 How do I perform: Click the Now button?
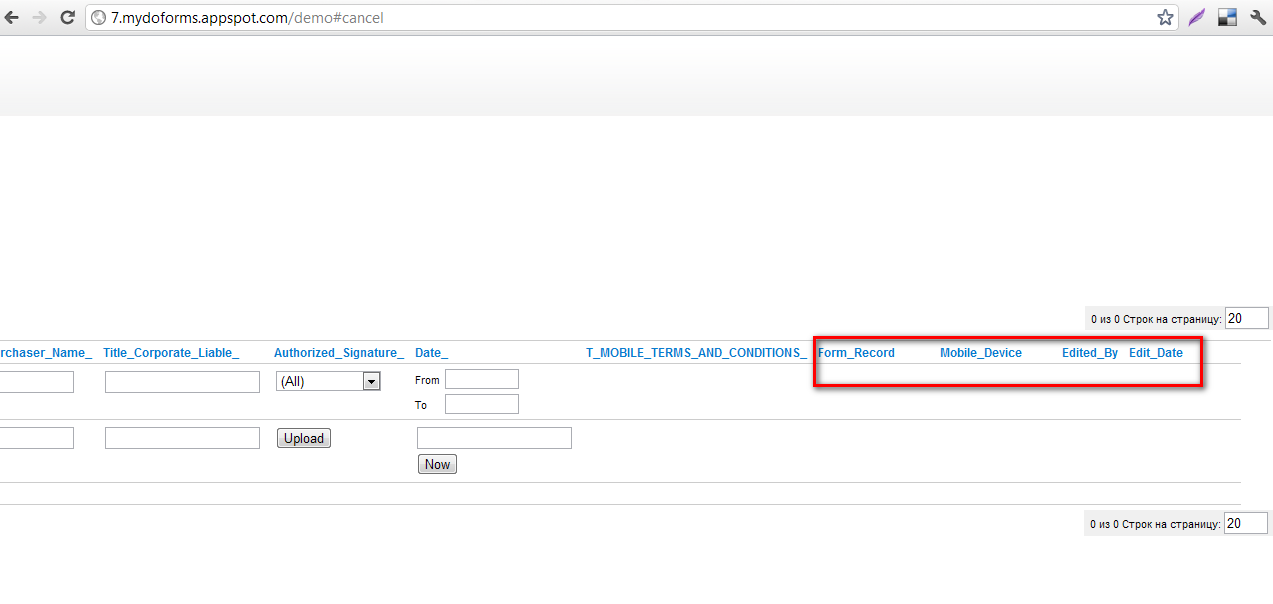[x=437, y=464]
